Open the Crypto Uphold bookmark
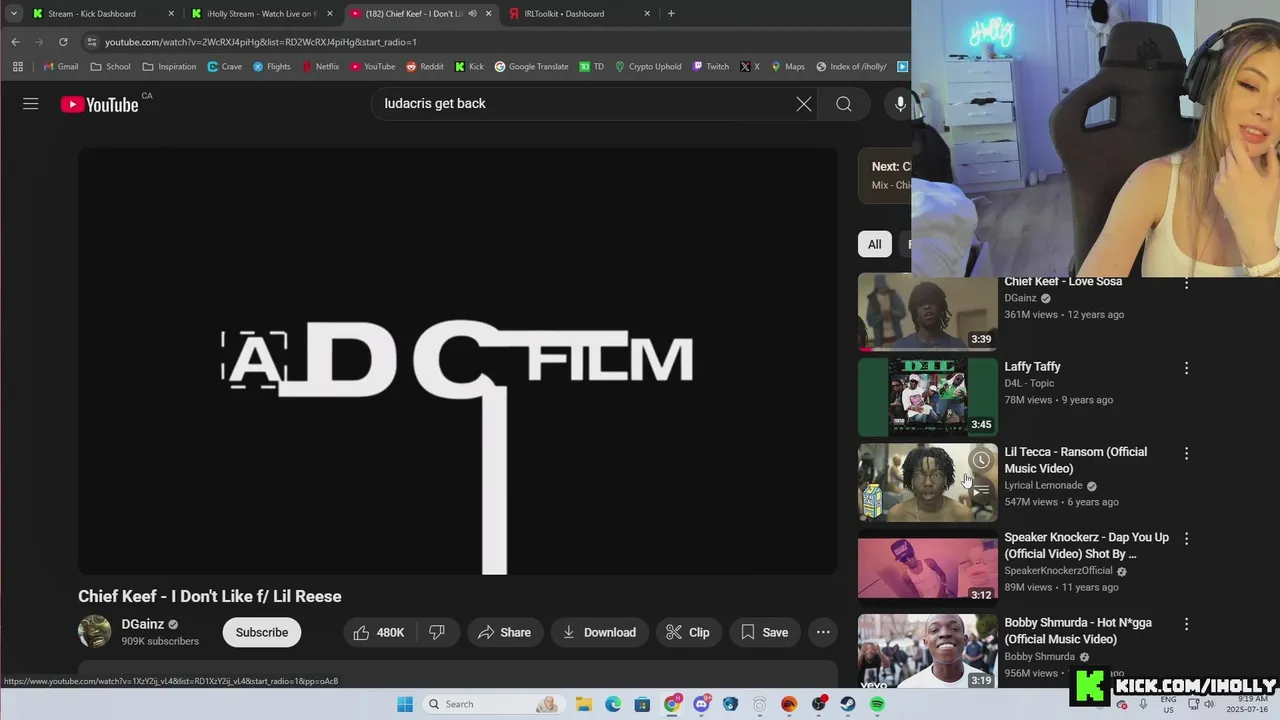 [x=647, y=67]
